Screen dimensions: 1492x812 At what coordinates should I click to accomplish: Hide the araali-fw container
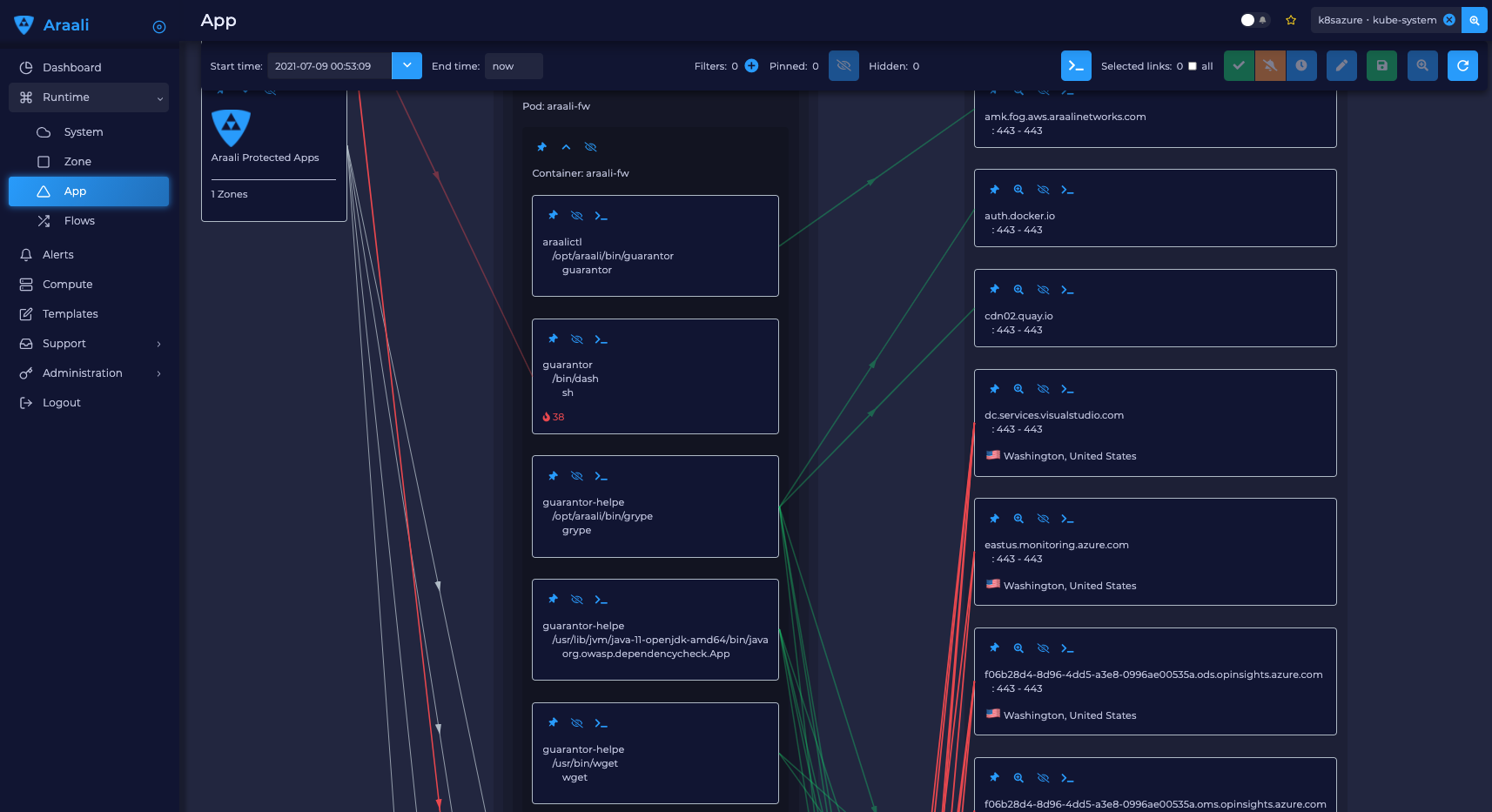pos(590,147)
